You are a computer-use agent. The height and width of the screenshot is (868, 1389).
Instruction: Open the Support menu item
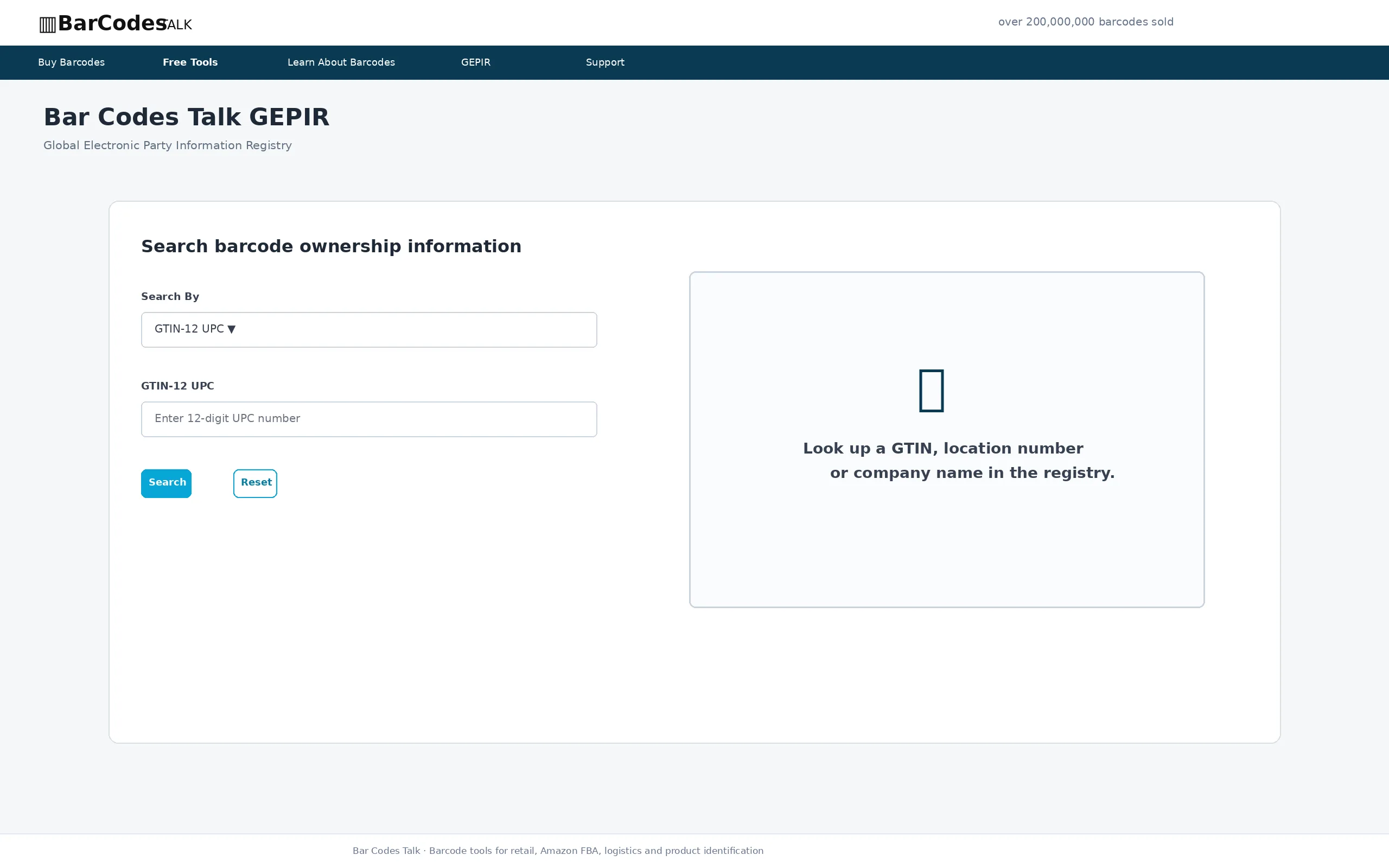(605, 62)
